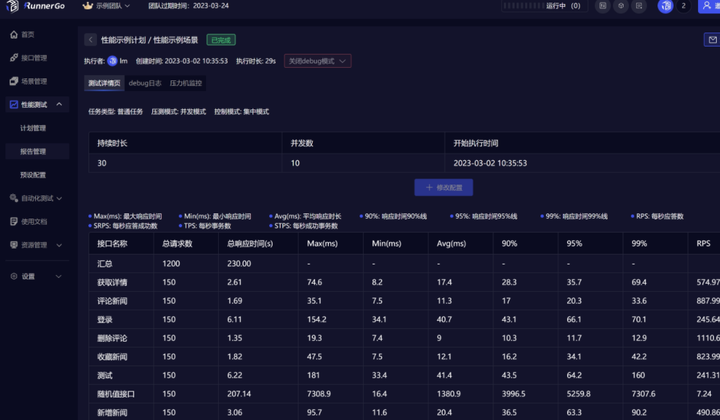This screenshot has height=420, width=720.
Task: Click the 修改配置 button
Action: [x=444, y=187]
